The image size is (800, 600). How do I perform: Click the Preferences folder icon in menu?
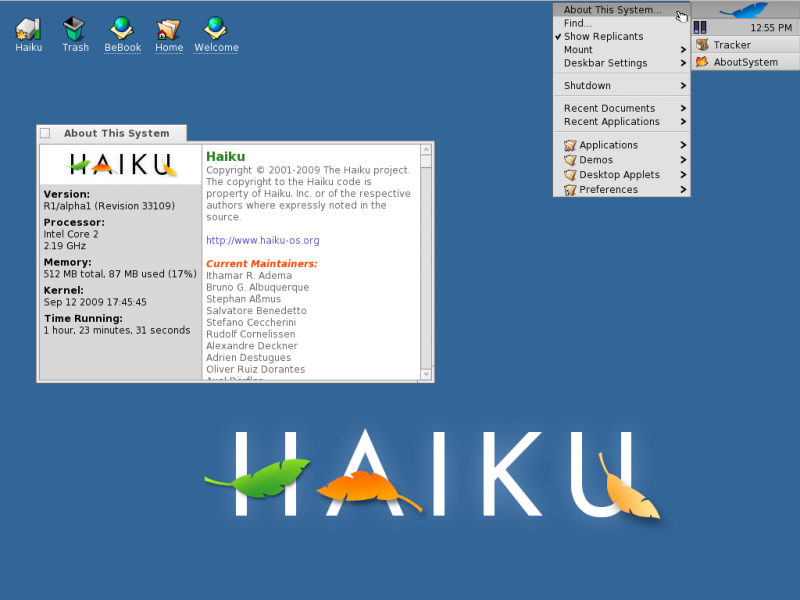coord(570,190)
